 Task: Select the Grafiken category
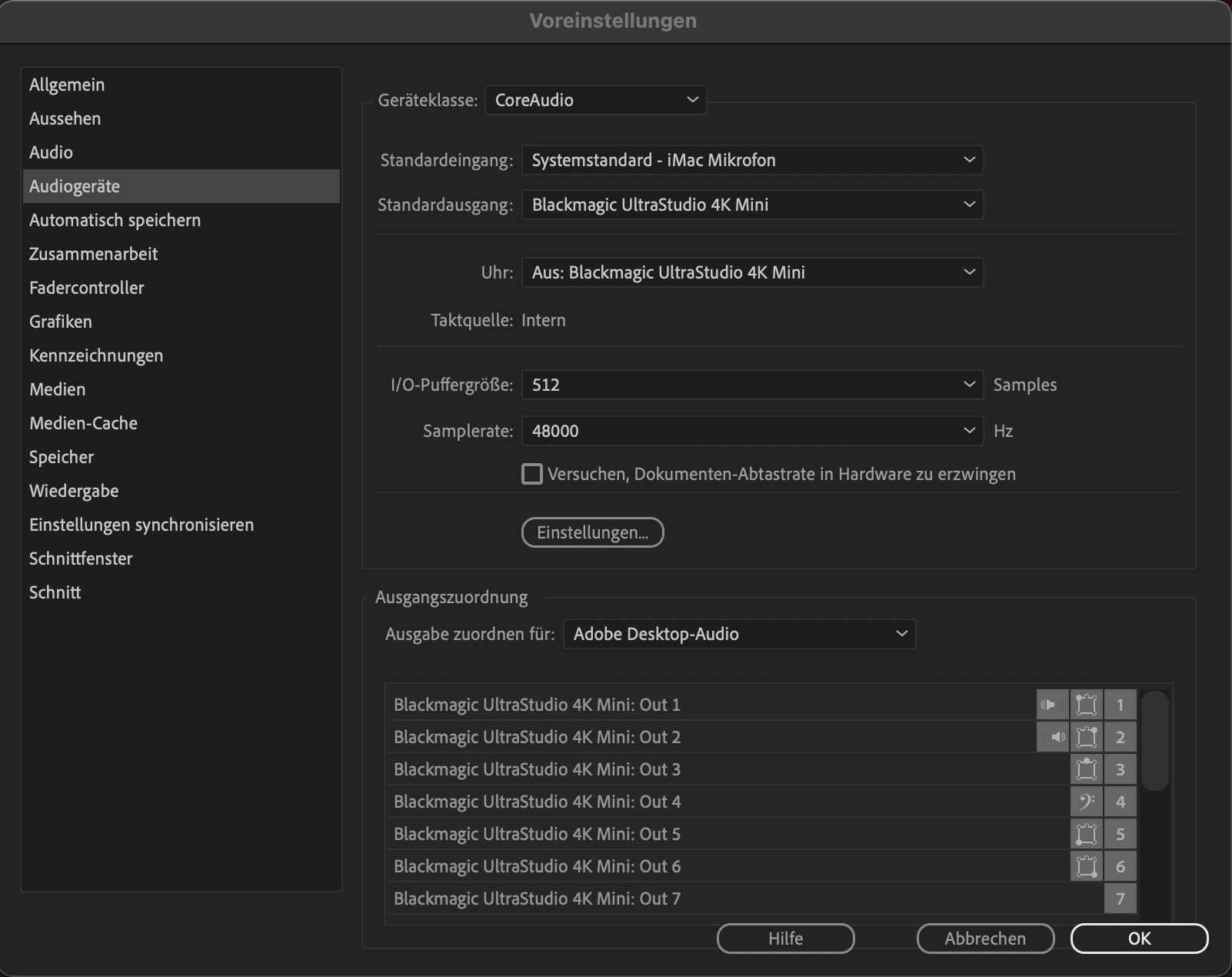[181, 322]
